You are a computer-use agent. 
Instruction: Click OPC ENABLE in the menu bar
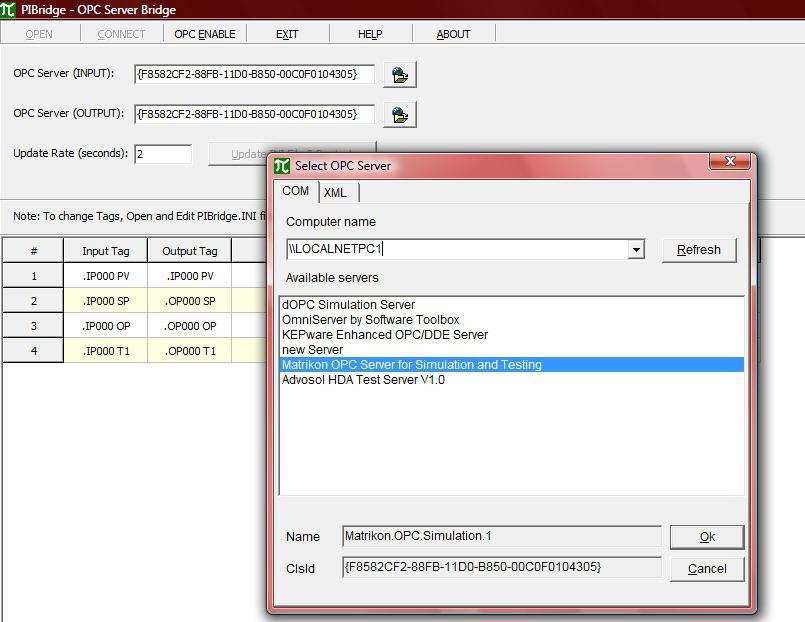click(x=205, y=34)
